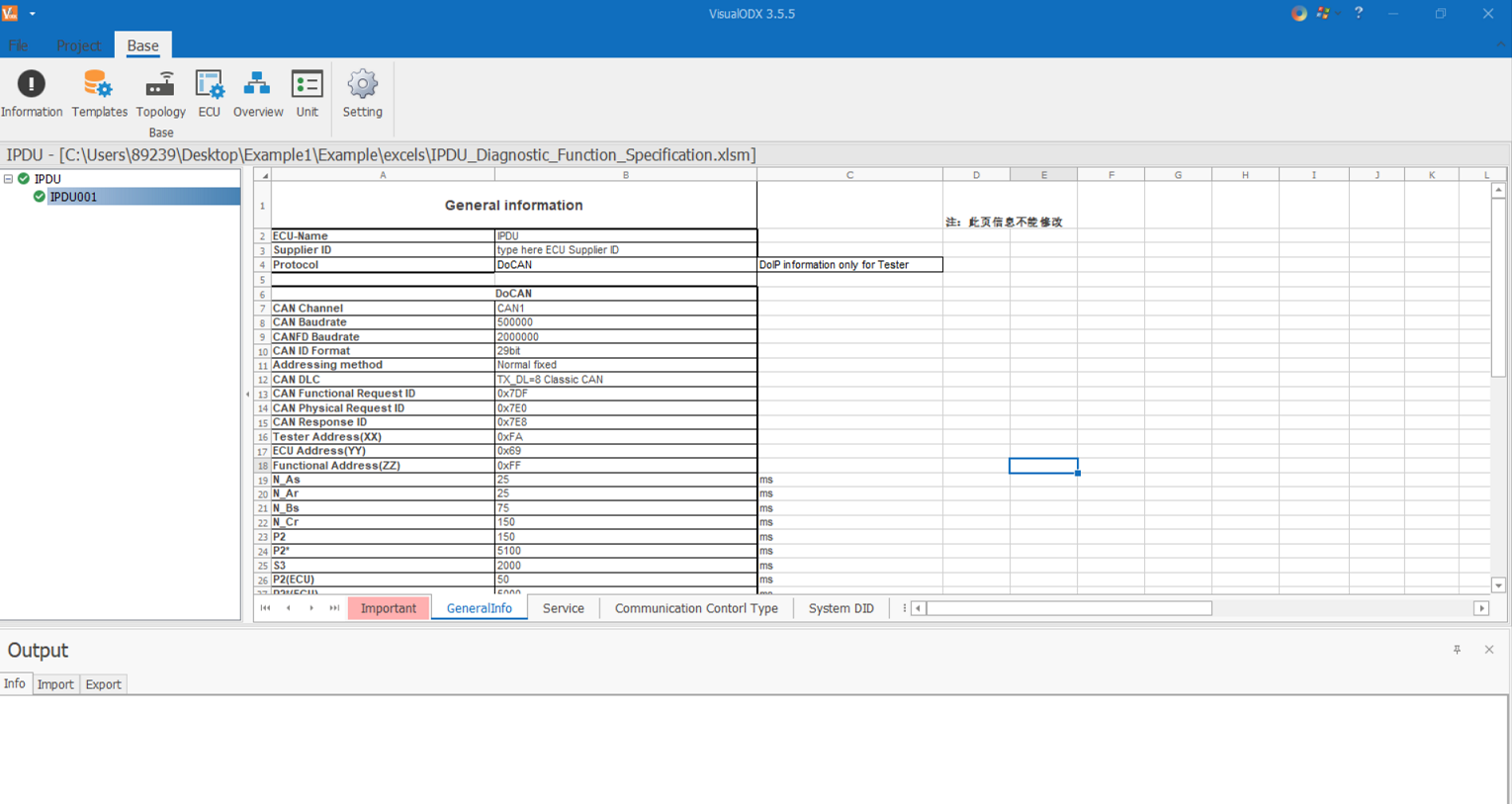The image size is (1512, 804).
Task: Go to previous sheet navigation arrow
Action: point(289,608)
